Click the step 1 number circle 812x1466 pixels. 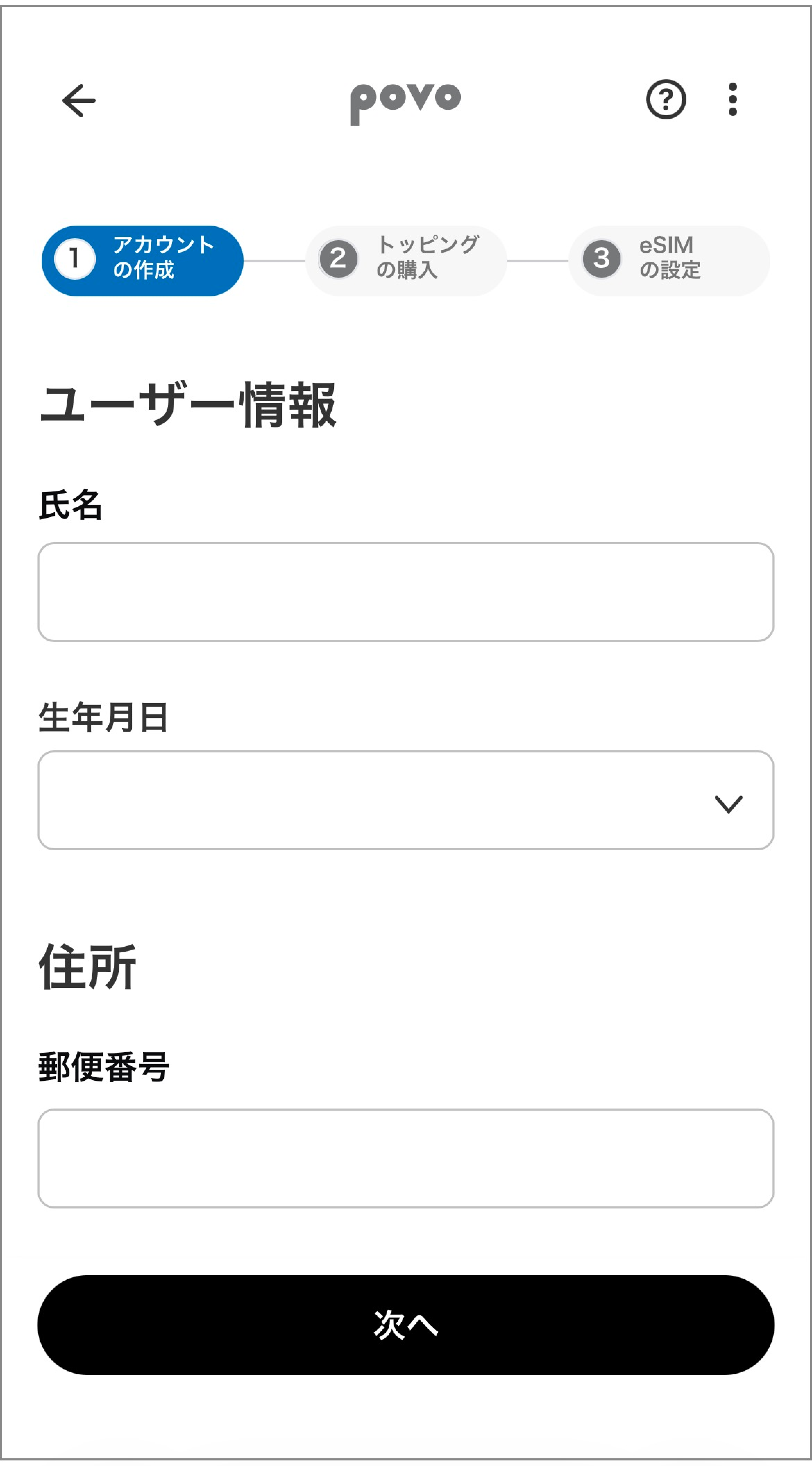point(75,260)
